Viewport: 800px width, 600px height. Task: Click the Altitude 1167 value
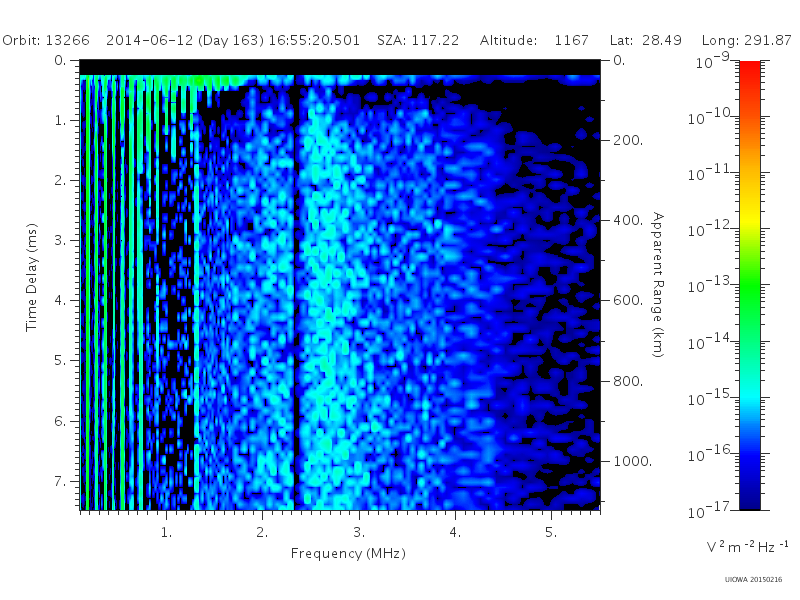(x=534, y=40)
